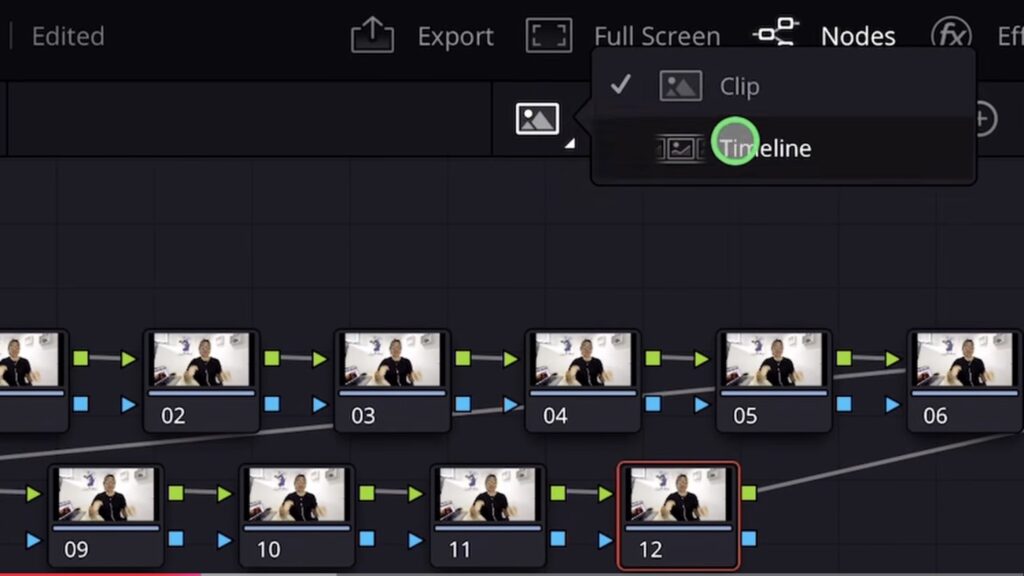Screen dimensions: 1024x576
Task: Click the Export upload icon
Action: pyautogui.click(x=372, y=36)
